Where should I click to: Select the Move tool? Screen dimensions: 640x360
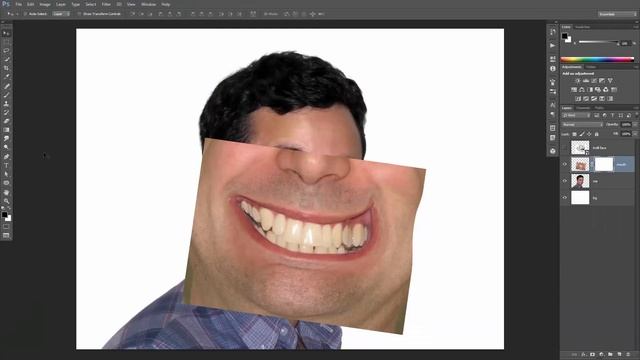click(x=6, y=33)
